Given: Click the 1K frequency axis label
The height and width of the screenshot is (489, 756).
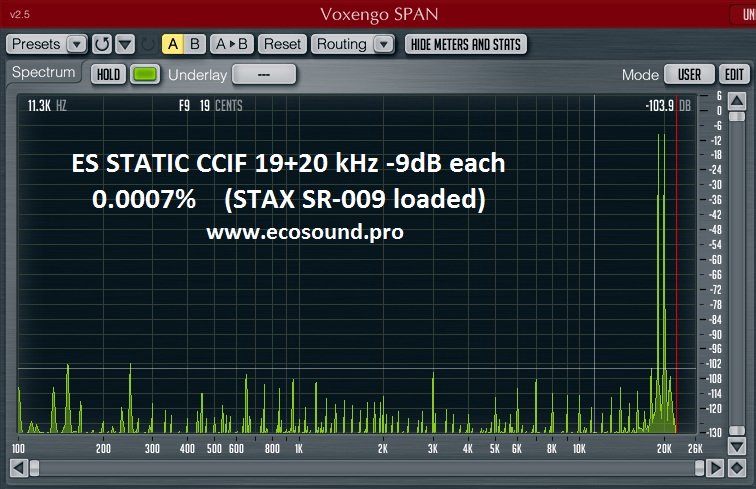Looking at the screenshot, I should 299,449.
